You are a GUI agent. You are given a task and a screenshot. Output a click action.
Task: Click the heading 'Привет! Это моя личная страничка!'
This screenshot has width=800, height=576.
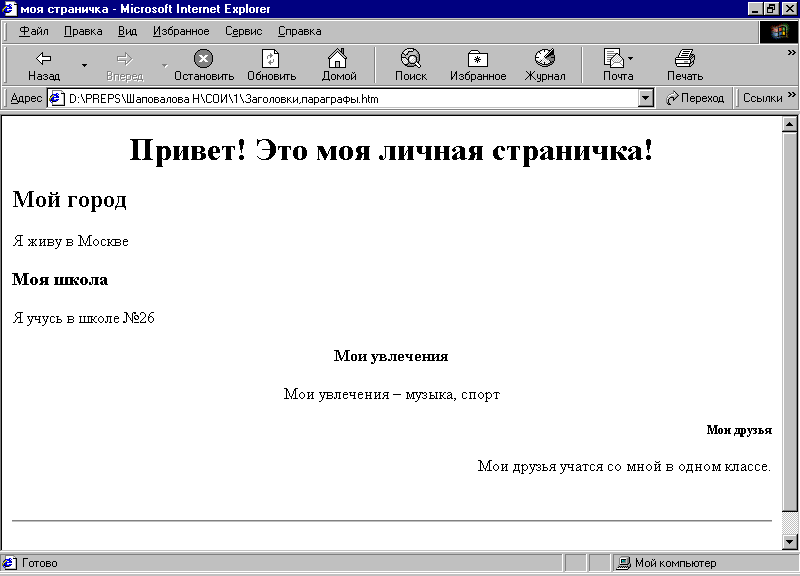pos(391,150)
